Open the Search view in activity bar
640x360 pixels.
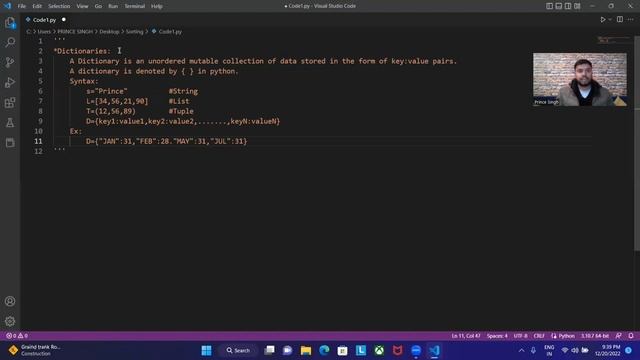pos(10,42)
